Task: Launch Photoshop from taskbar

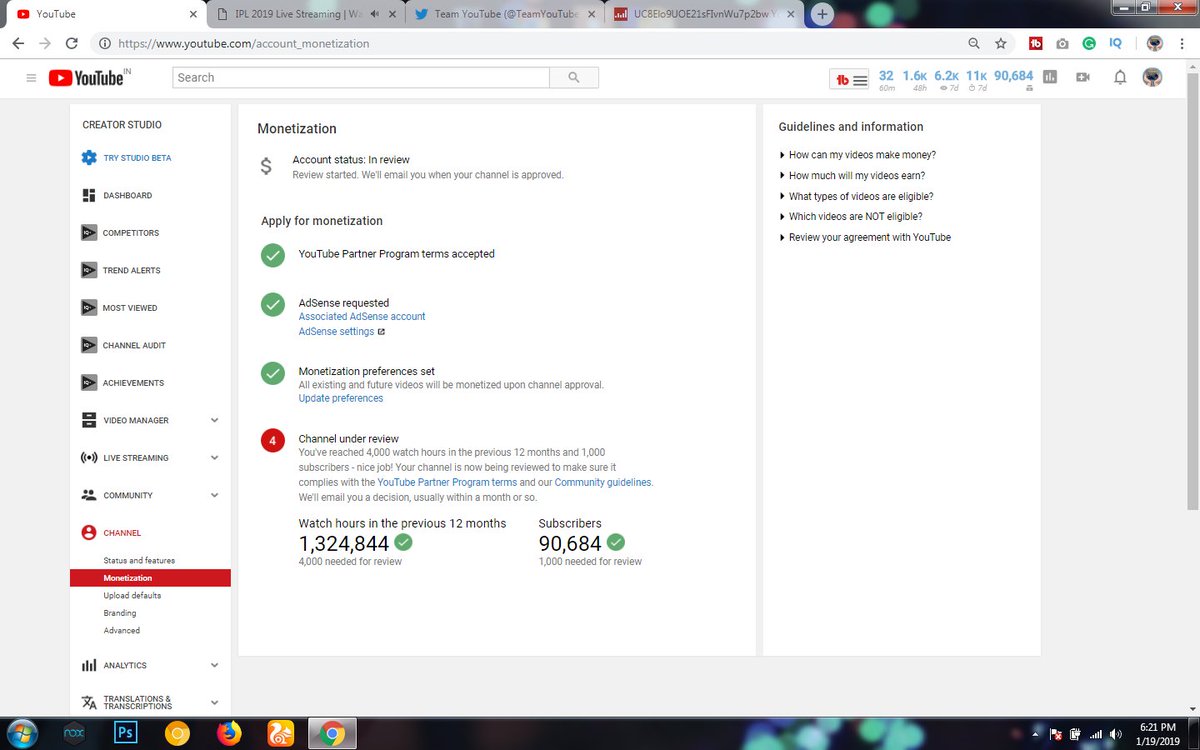Action: [126, 733]
